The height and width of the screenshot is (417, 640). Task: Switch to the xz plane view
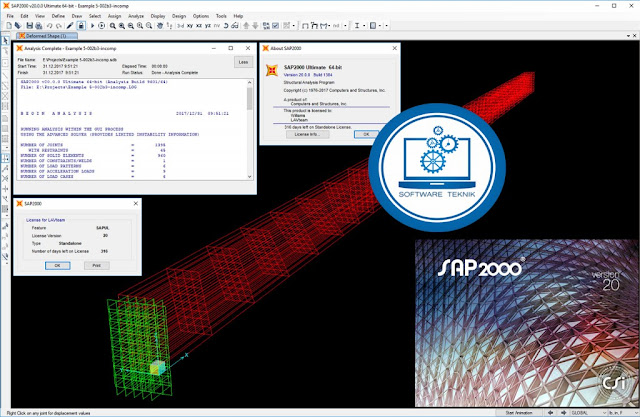tap(199, 26)
